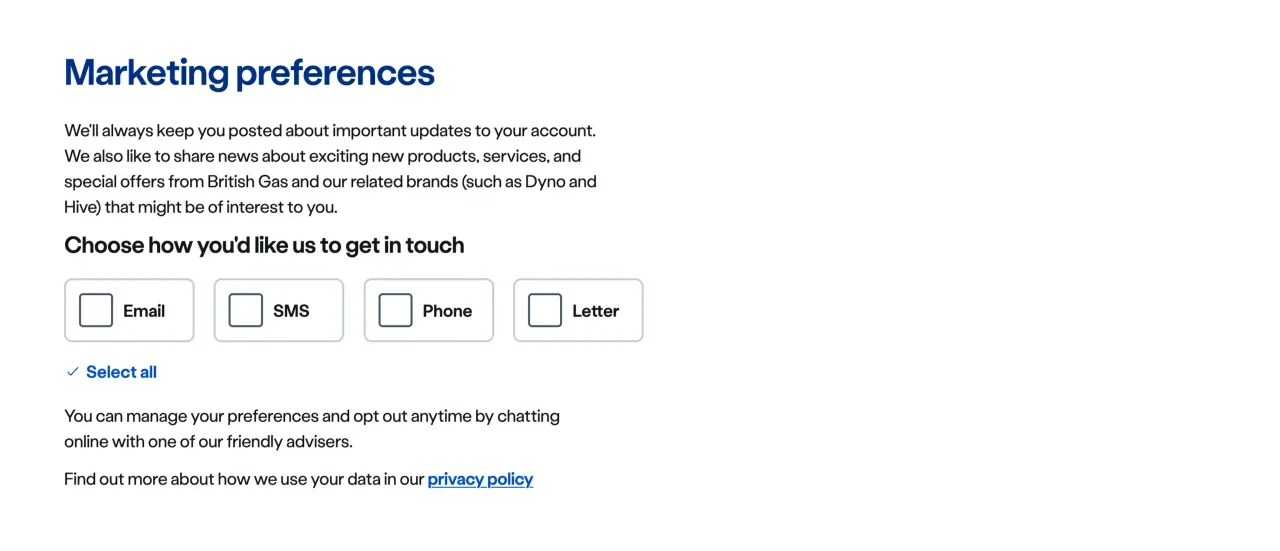Click the 'Choose how you'd like us' subheading
The image size is (1280, 551).
click(264, 245)
